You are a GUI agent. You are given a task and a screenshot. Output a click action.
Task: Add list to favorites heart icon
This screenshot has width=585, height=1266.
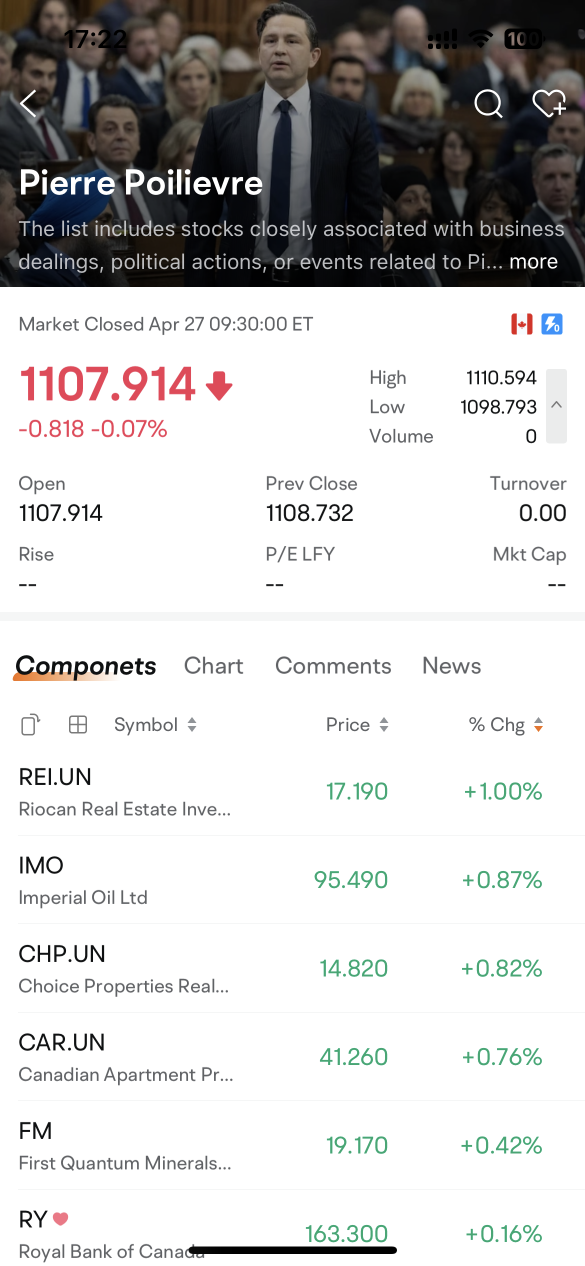[x=549, y=103]
